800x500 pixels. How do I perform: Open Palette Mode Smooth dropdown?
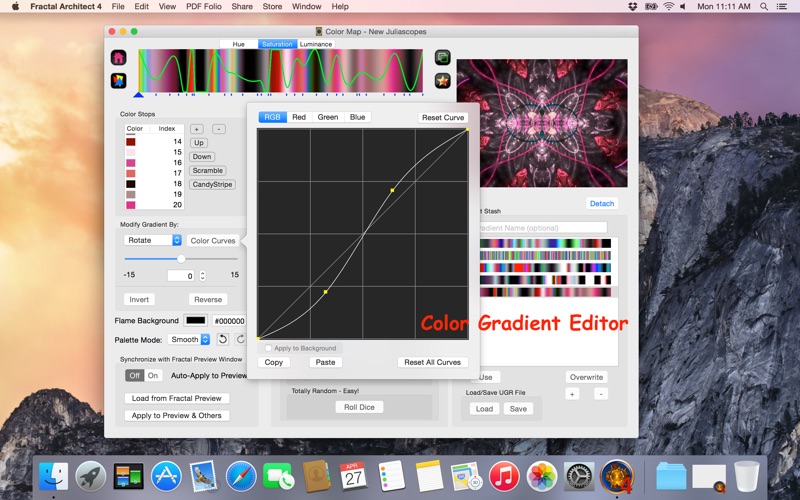click(x=189, y=339)
